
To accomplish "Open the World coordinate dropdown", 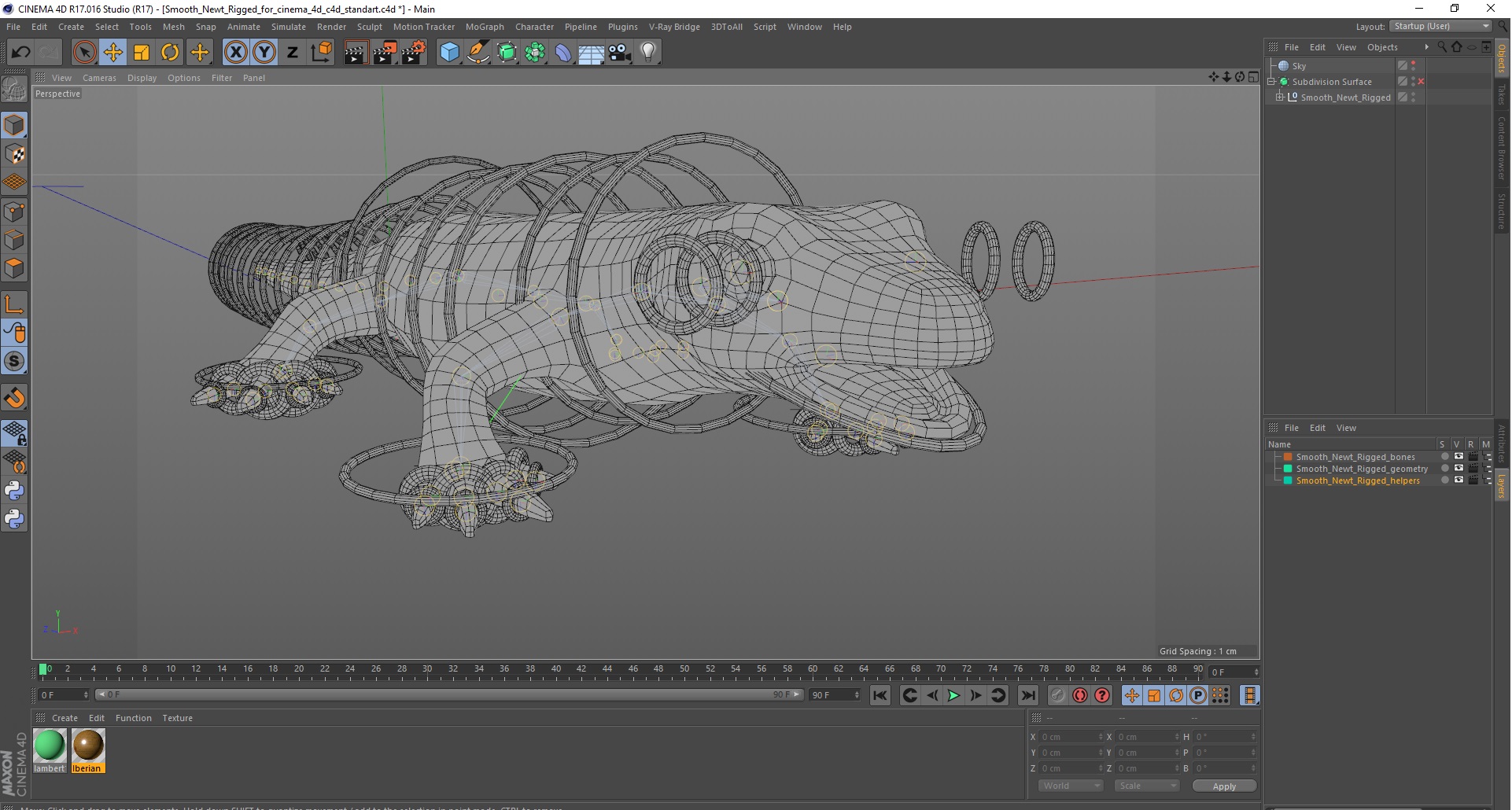I will click(x=1071, y=786).
